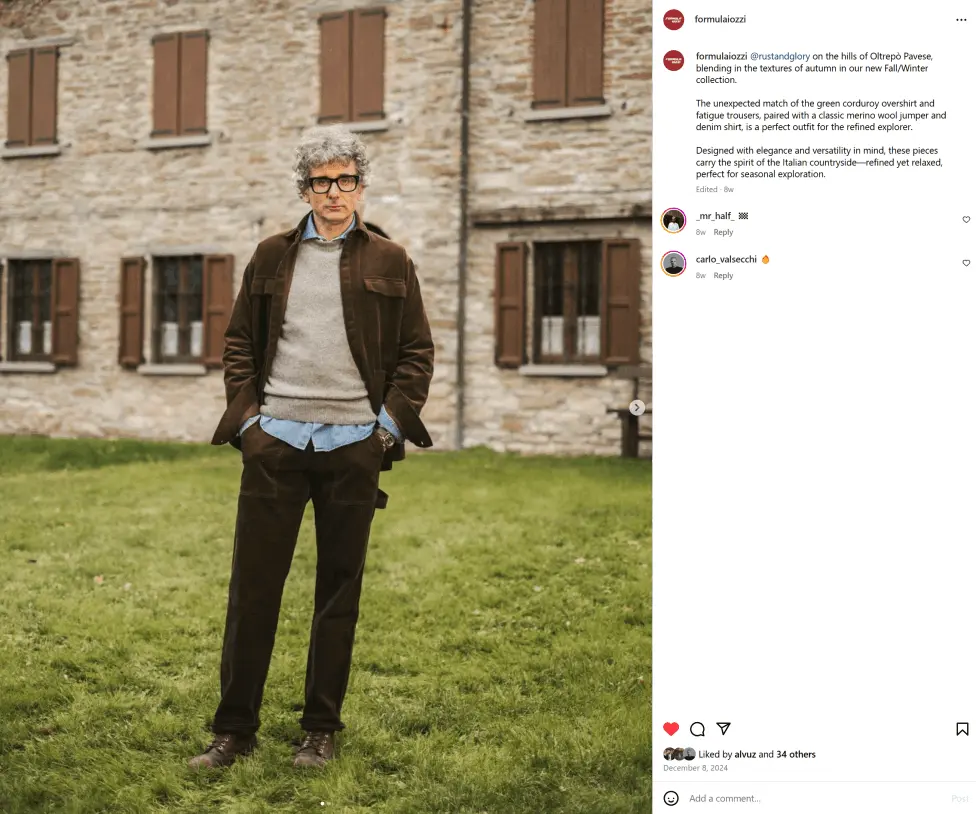Image resolution: width=976 pixels, height=814 pixels.
Task: Open emoji picker smiley icon
Action: click(671, 798)
